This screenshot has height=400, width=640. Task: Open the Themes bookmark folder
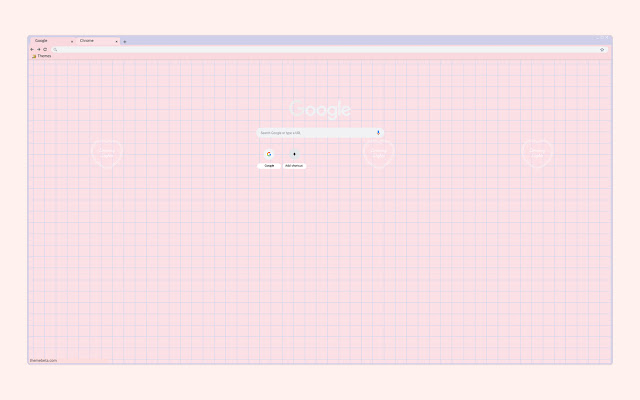[41, 56]
